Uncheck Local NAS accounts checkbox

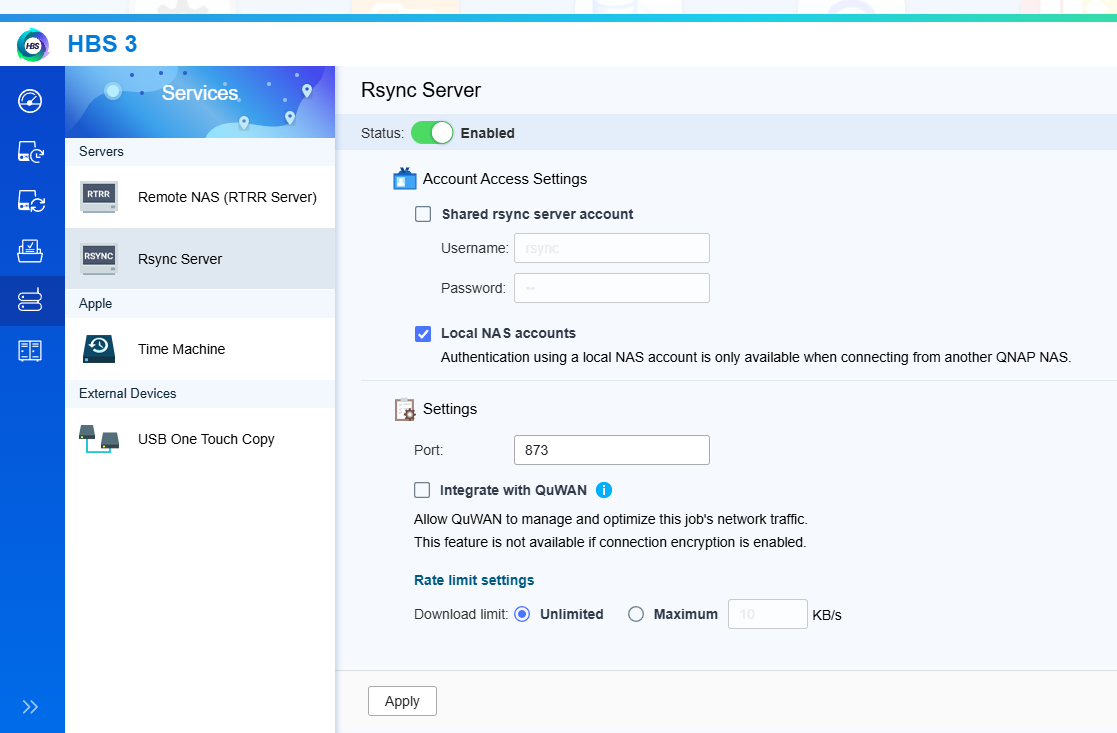423,333
